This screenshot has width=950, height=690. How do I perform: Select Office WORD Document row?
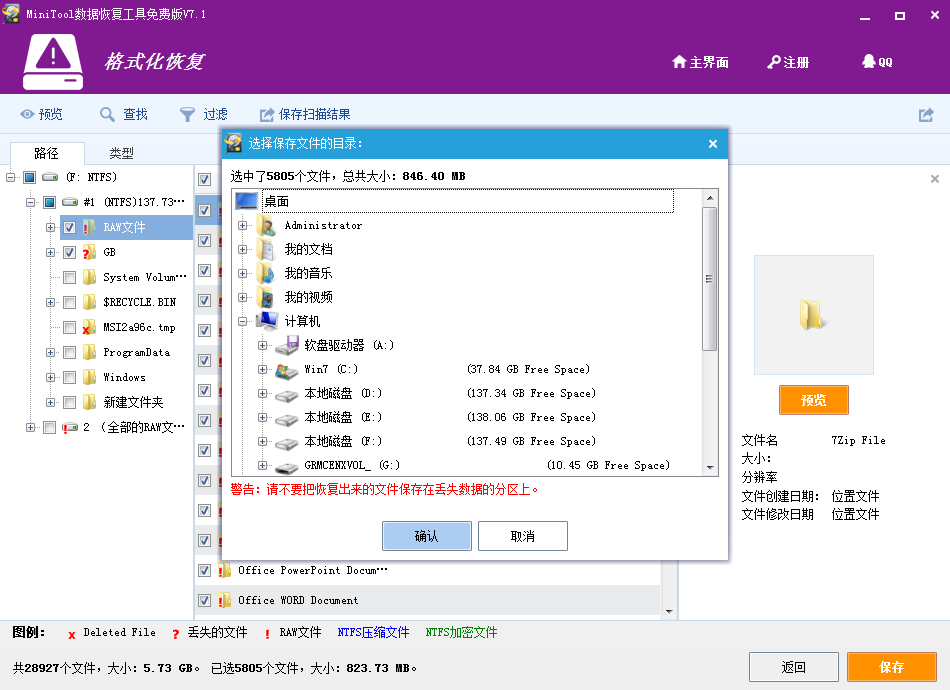[427, 600]
